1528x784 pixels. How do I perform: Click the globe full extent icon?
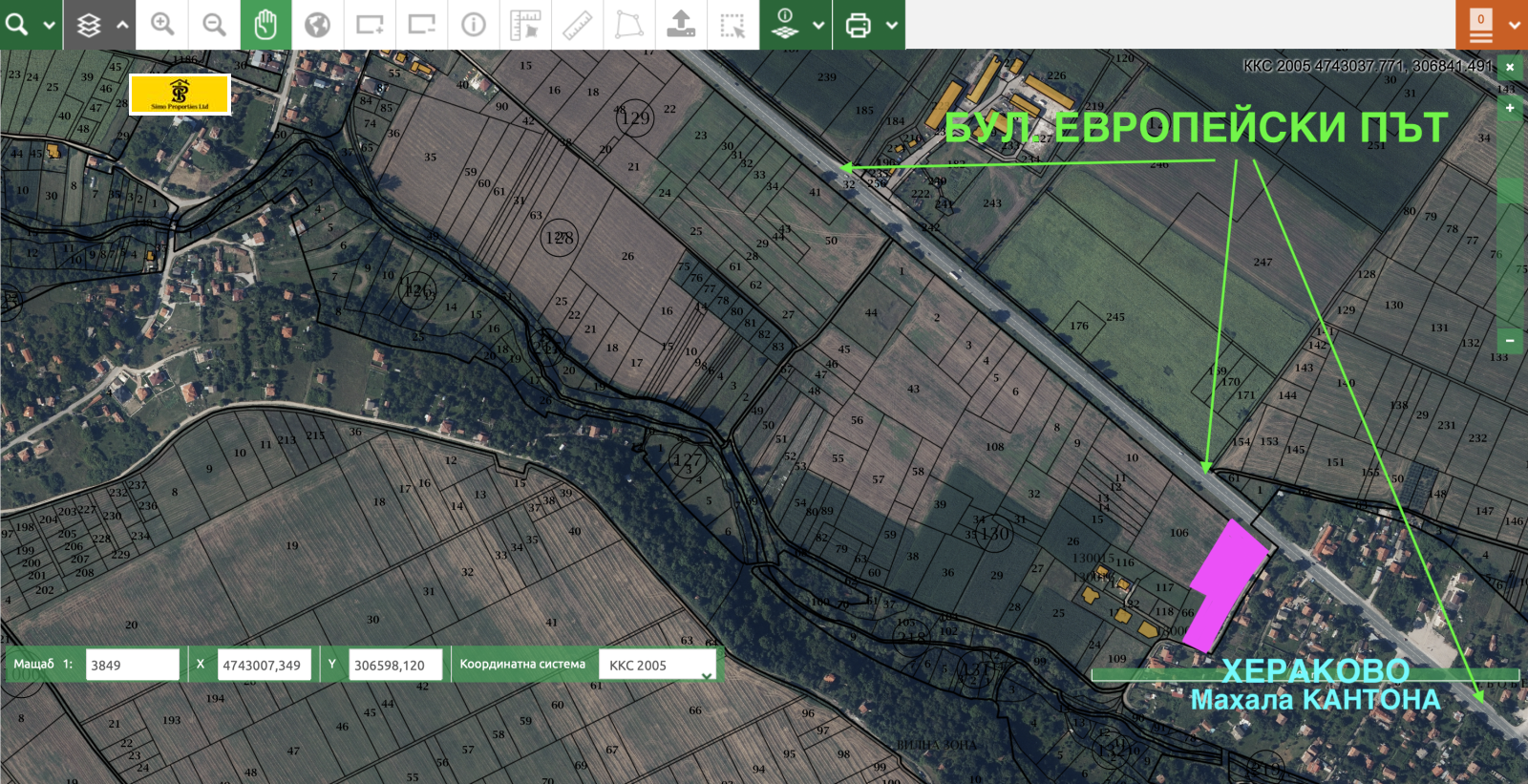pyautogui.click(x=317, y=25)
